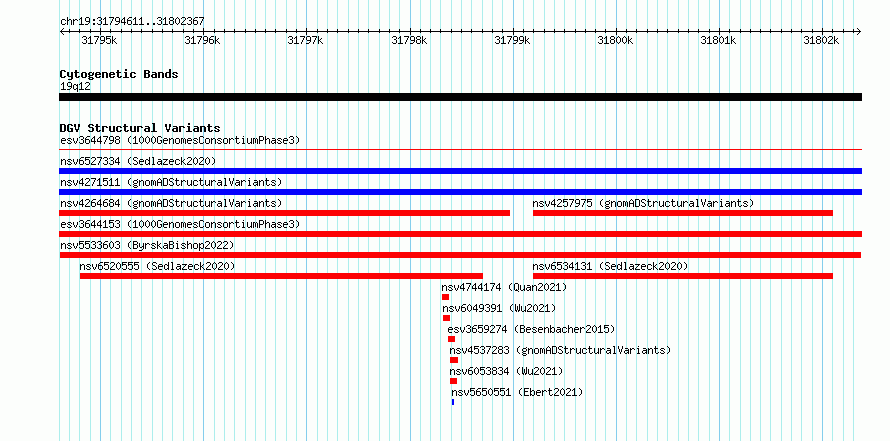The image size is (890, 441).
Task: Click the red nsv6534131 variant bar
Action: point(683,276)
